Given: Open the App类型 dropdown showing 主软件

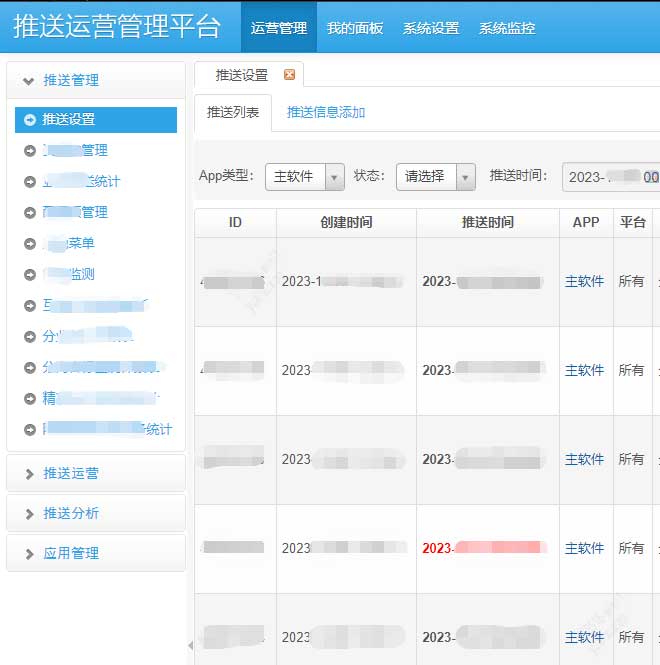Looking at the screenshot, I should 305,177.
